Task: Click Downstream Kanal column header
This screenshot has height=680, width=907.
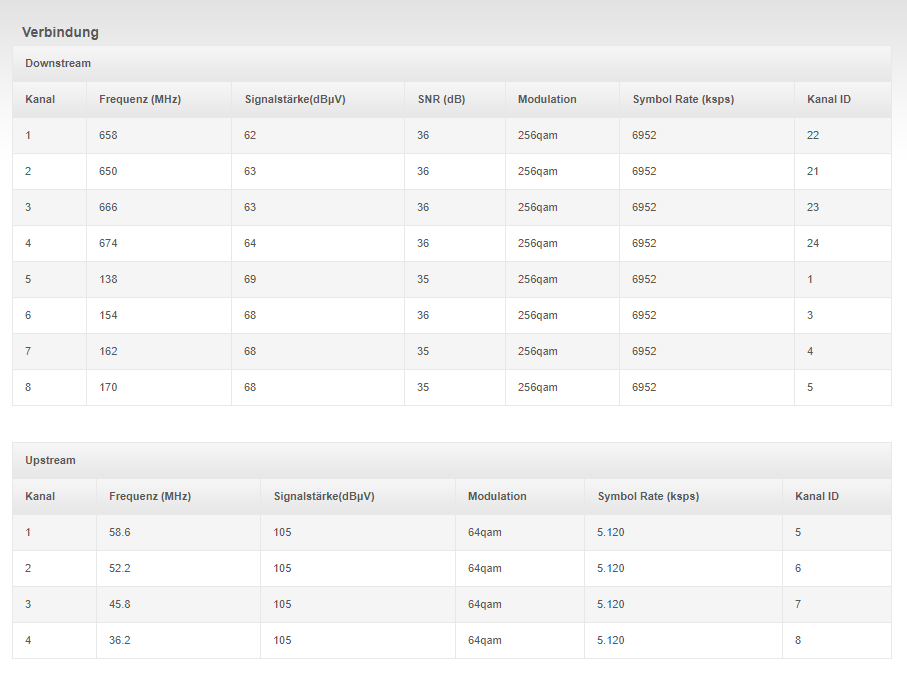Action: [x=40, y=99]
